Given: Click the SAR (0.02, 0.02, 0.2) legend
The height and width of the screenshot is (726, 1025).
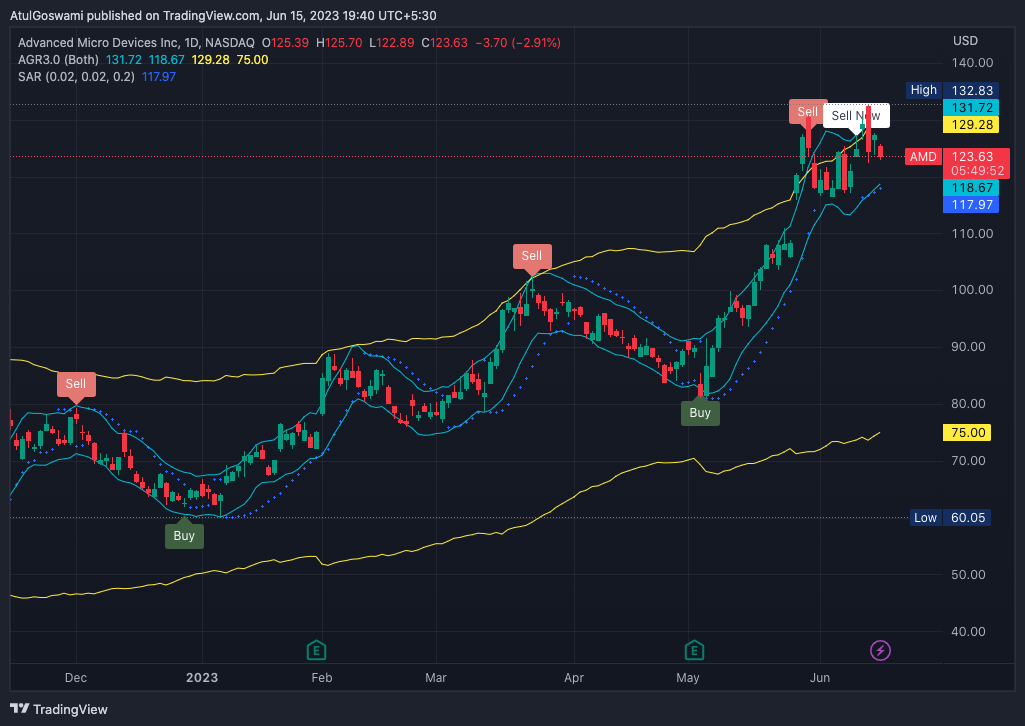Looking at the screenshot, I should pos(76,77).
